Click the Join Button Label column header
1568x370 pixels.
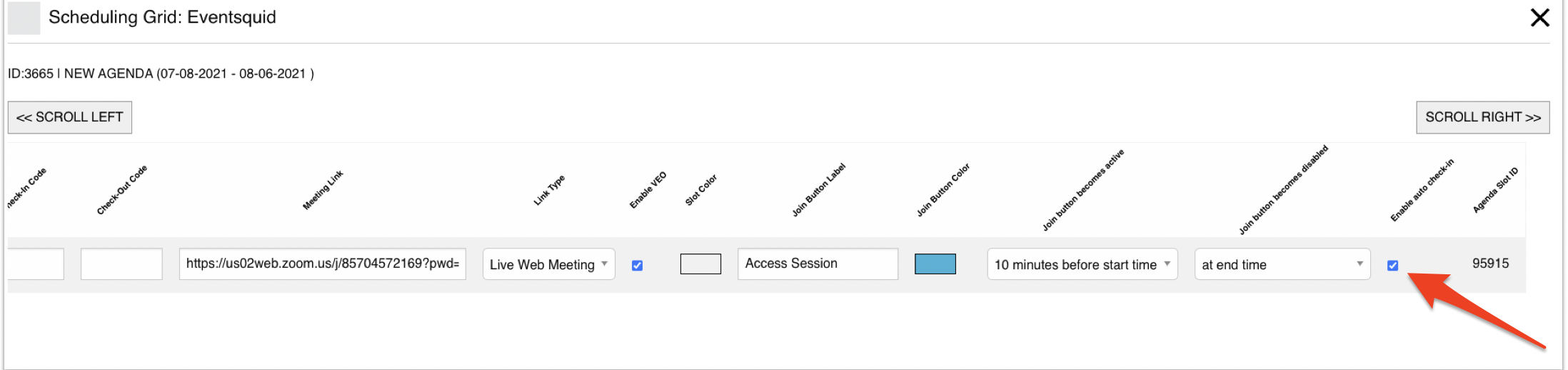click(818, 190)
